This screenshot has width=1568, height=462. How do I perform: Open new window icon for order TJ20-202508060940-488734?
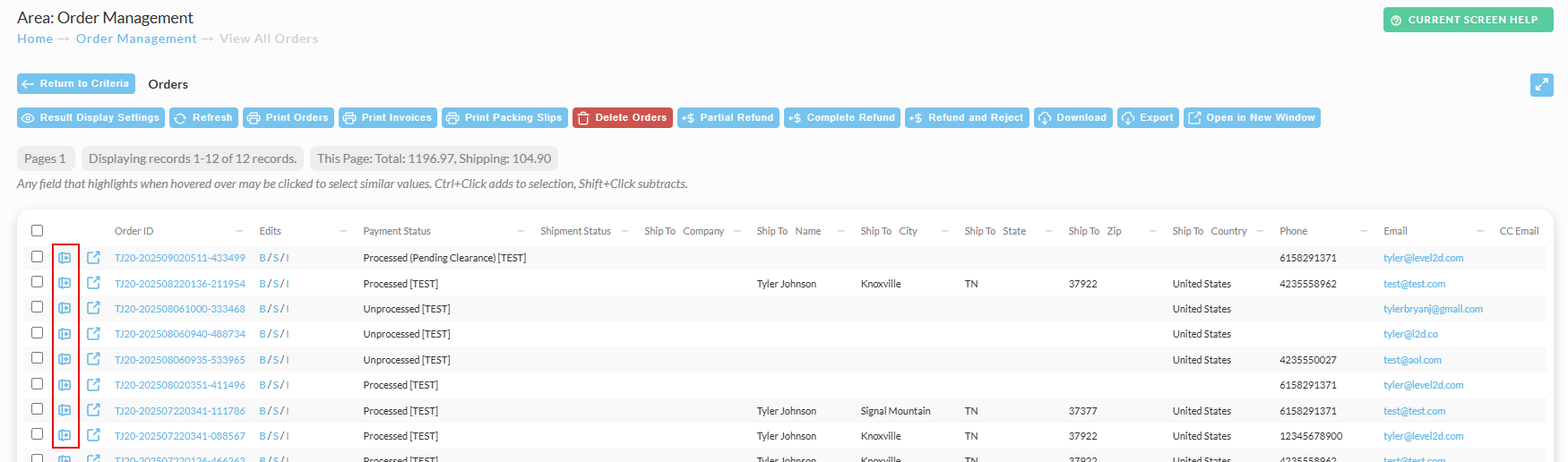point(93,334)
